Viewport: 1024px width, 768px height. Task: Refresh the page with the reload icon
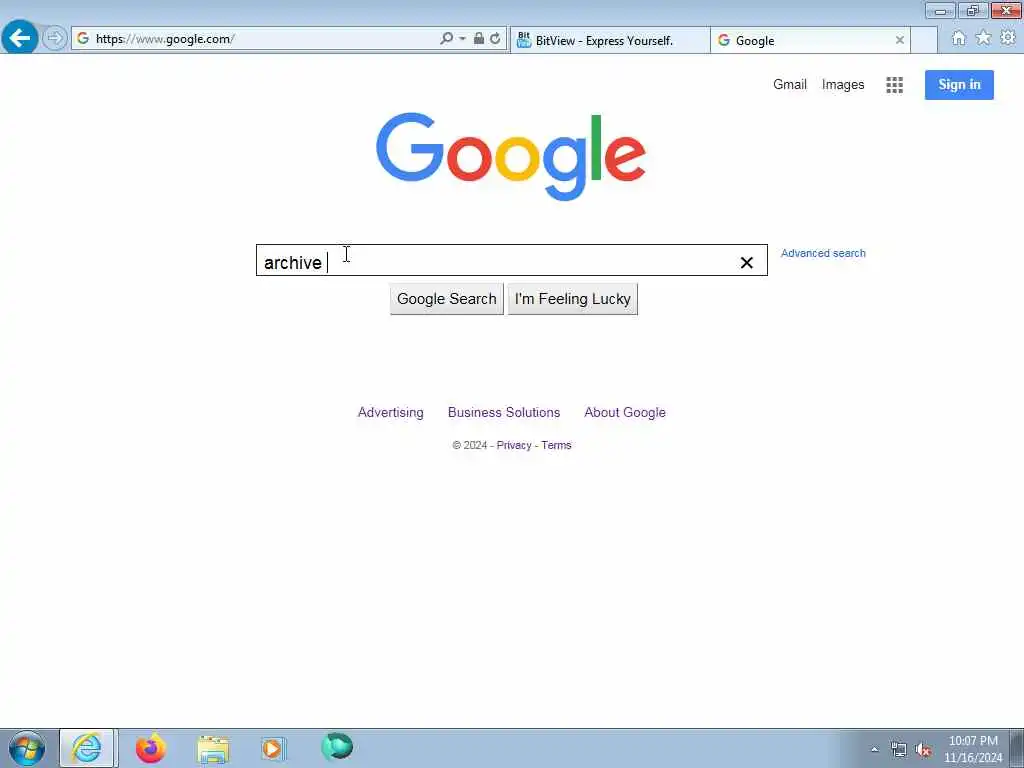[496, 39]
